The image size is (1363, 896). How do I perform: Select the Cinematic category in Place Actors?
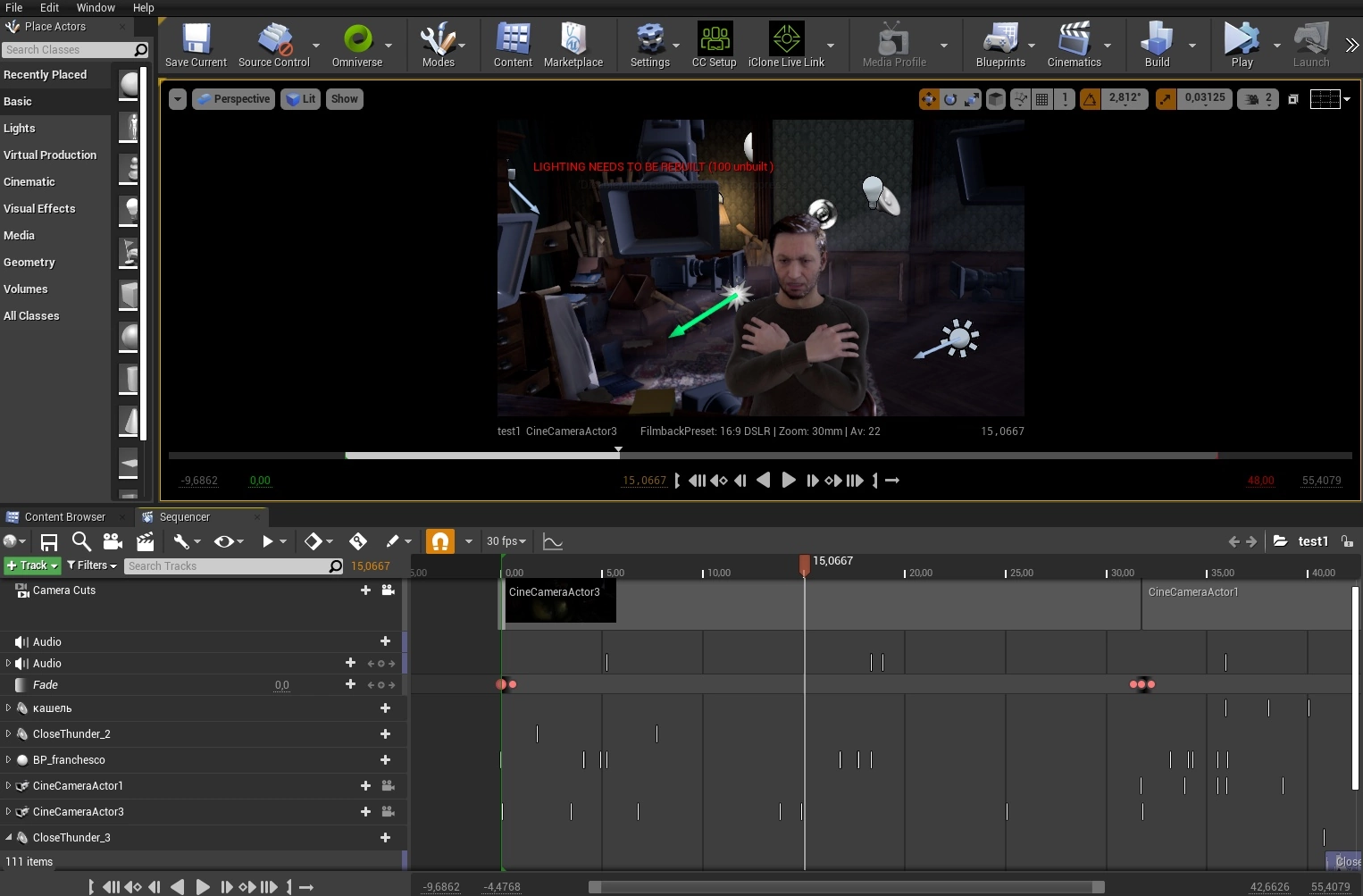coord(55,181)
